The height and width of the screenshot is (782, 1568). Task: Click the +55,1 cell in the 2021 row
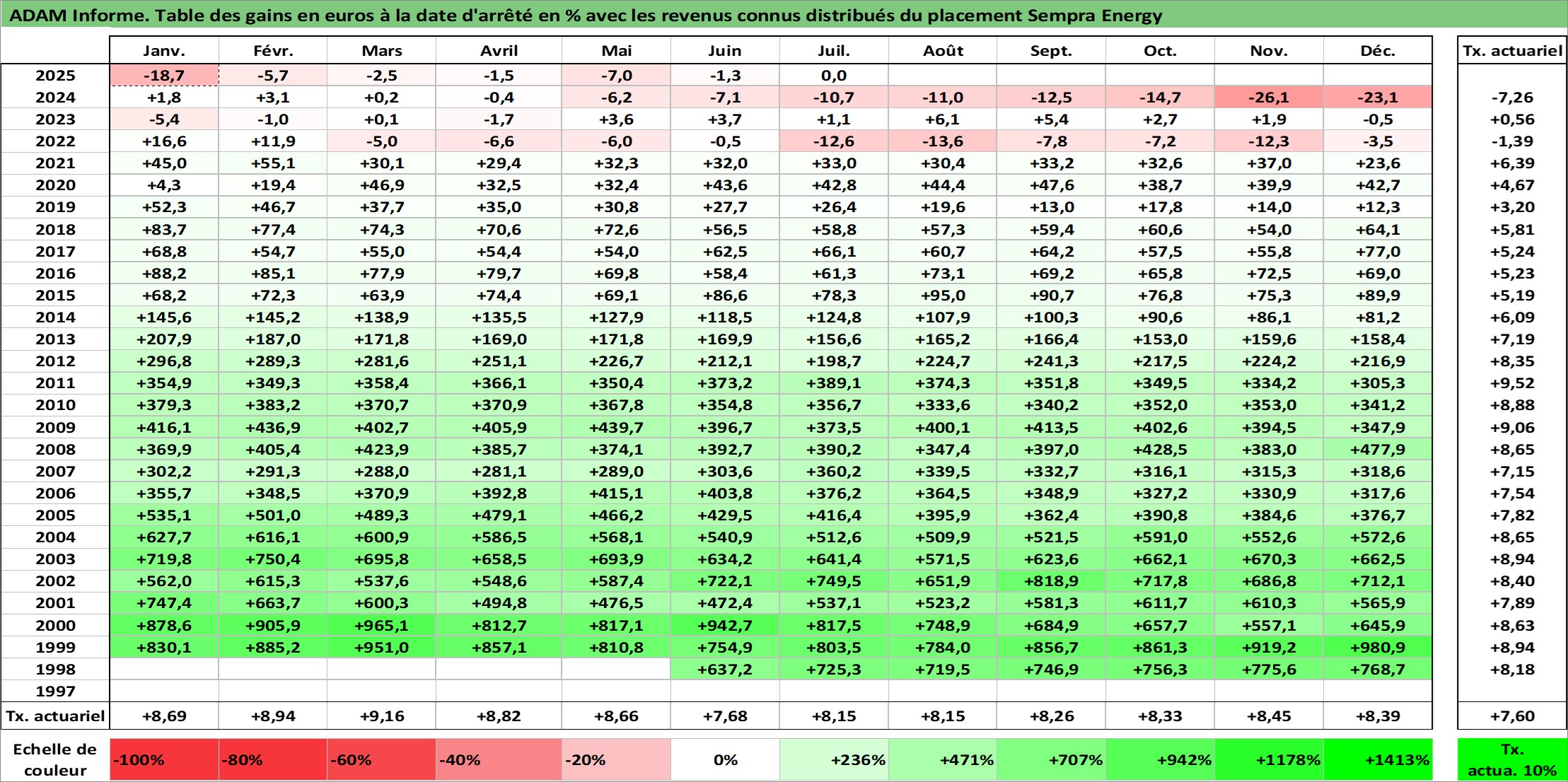point(273,163)
